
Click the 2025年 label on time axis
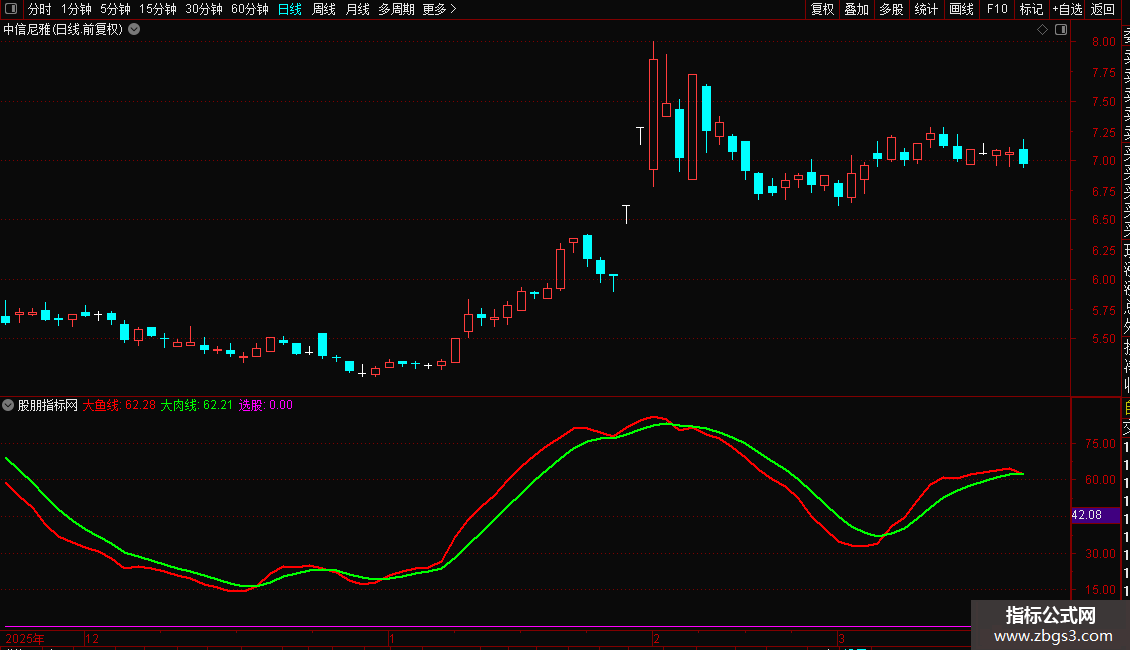pos(25,638)
